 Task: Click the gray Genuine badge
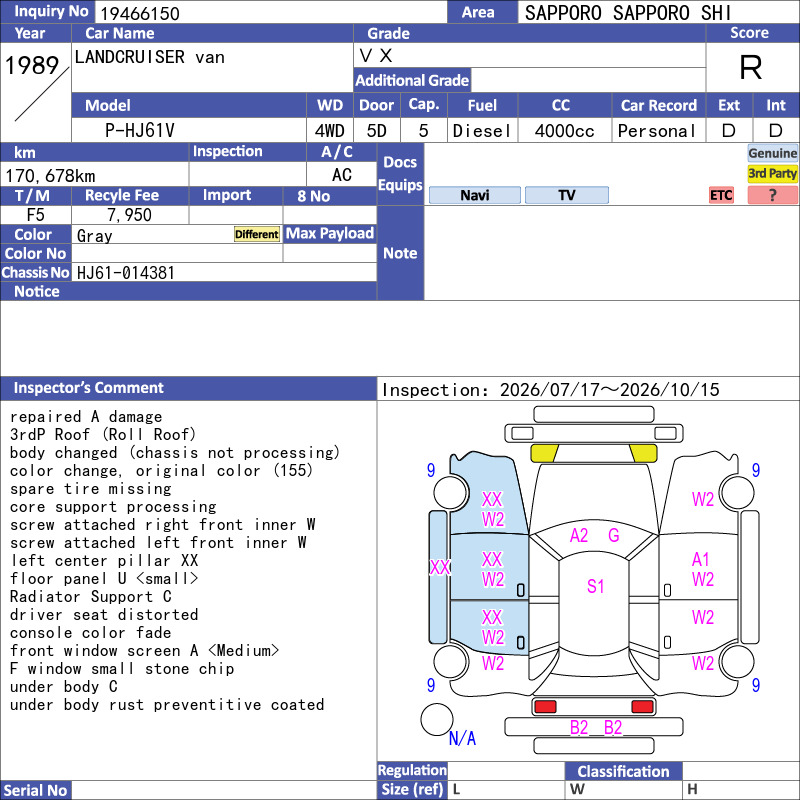772,153
